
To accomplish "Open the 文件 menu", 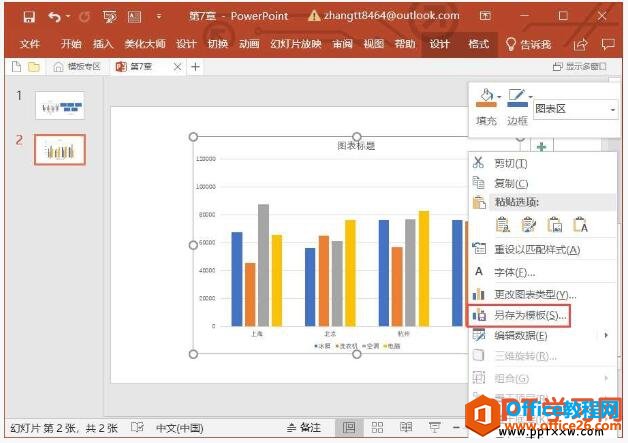I will pyautogui.click(x=30, y=44).
